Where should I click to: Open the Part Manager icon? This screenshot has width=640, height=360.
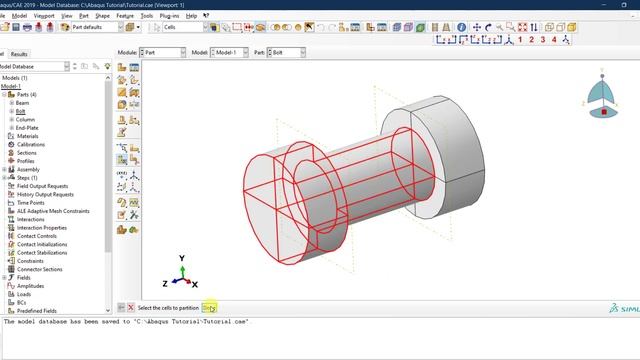(134, 67)
